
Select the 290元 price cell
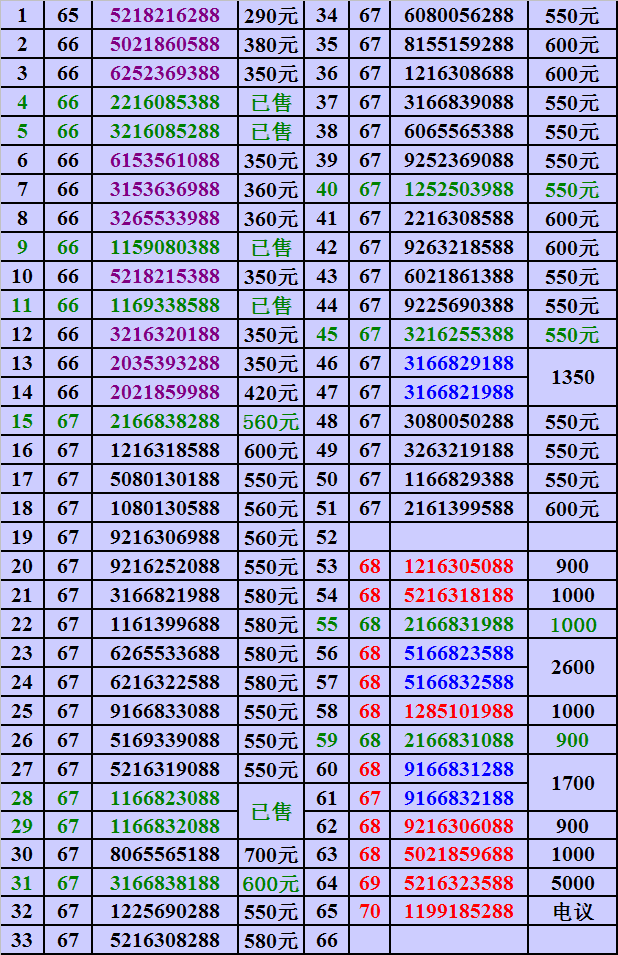click(x=271, y=15)
